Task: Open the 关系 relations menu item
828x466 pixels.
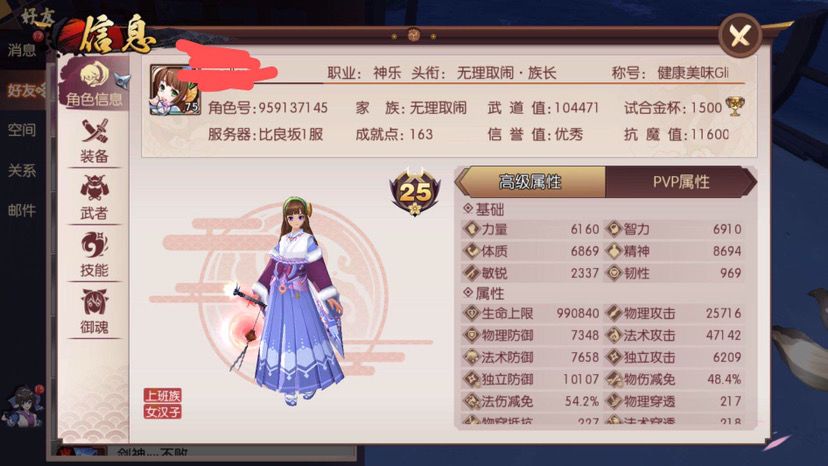Action: click(x=22, y=170)
